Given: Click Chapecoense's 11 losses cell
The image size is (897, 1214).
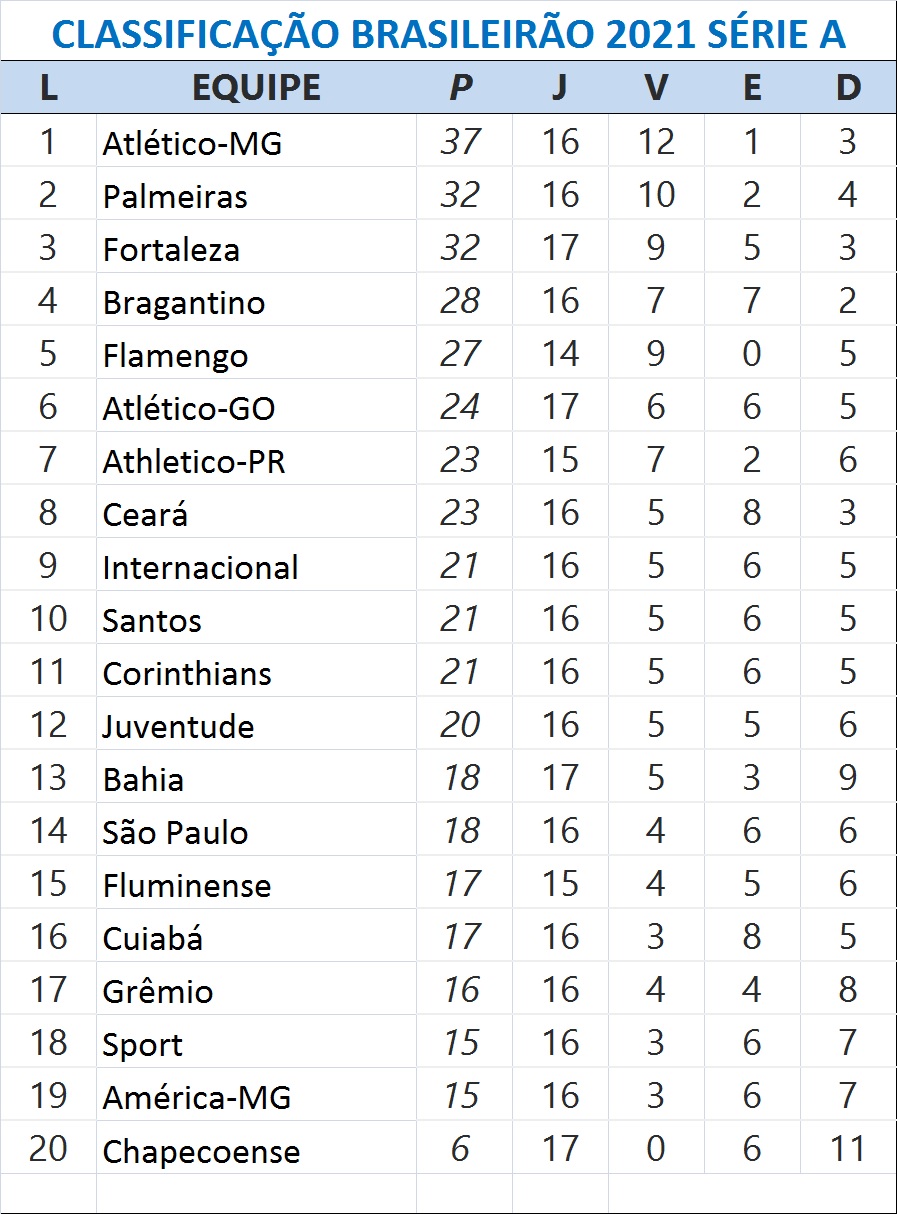Looking at the screenshot, I should coord(848,1149).
